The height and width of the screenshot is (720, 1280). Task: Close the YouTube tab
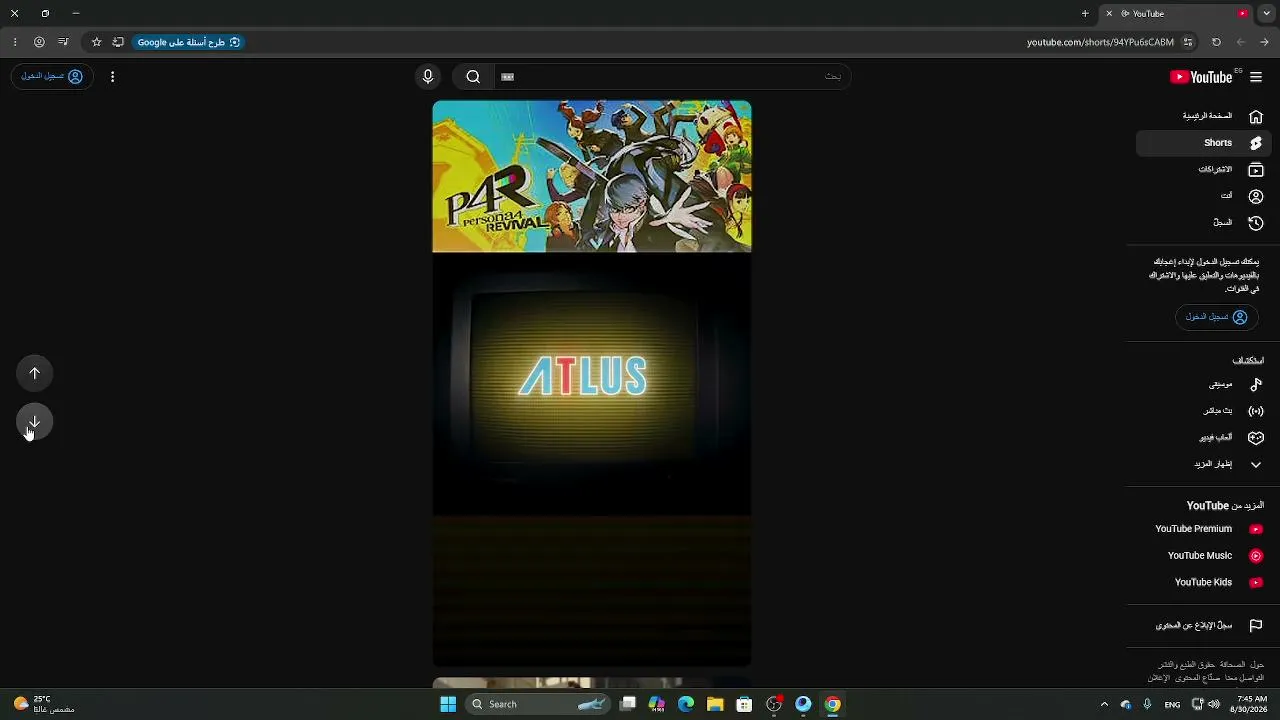[1109, 14]
